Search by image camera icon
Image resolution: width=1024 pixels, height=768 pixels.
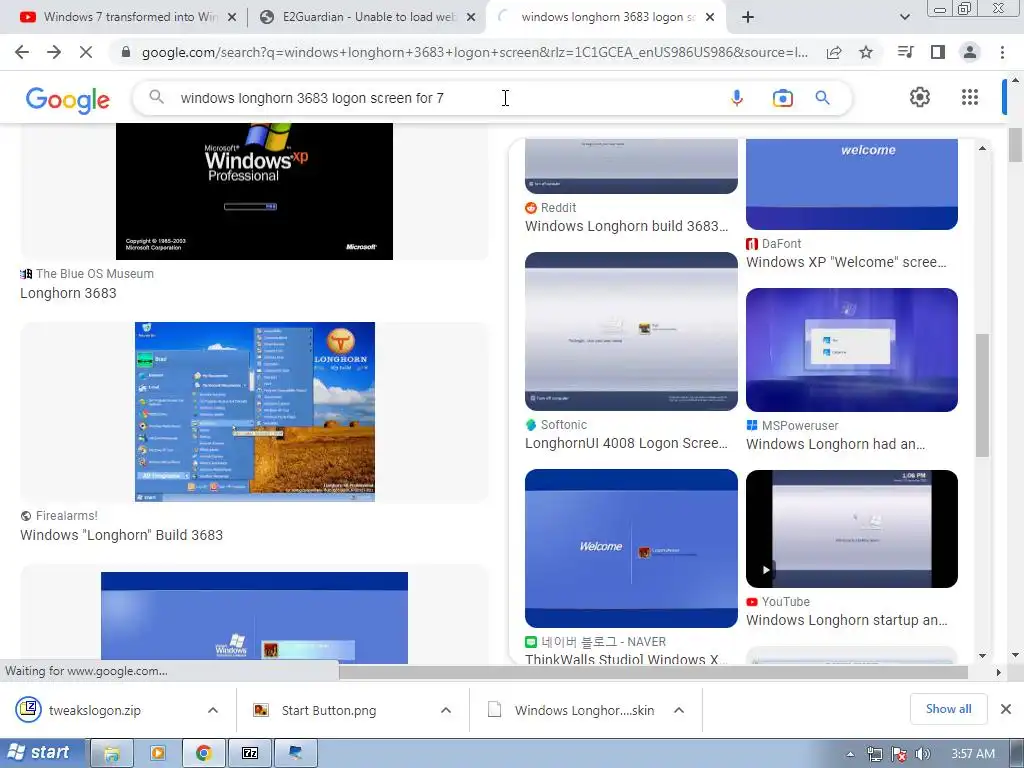(x=782, y=98)
